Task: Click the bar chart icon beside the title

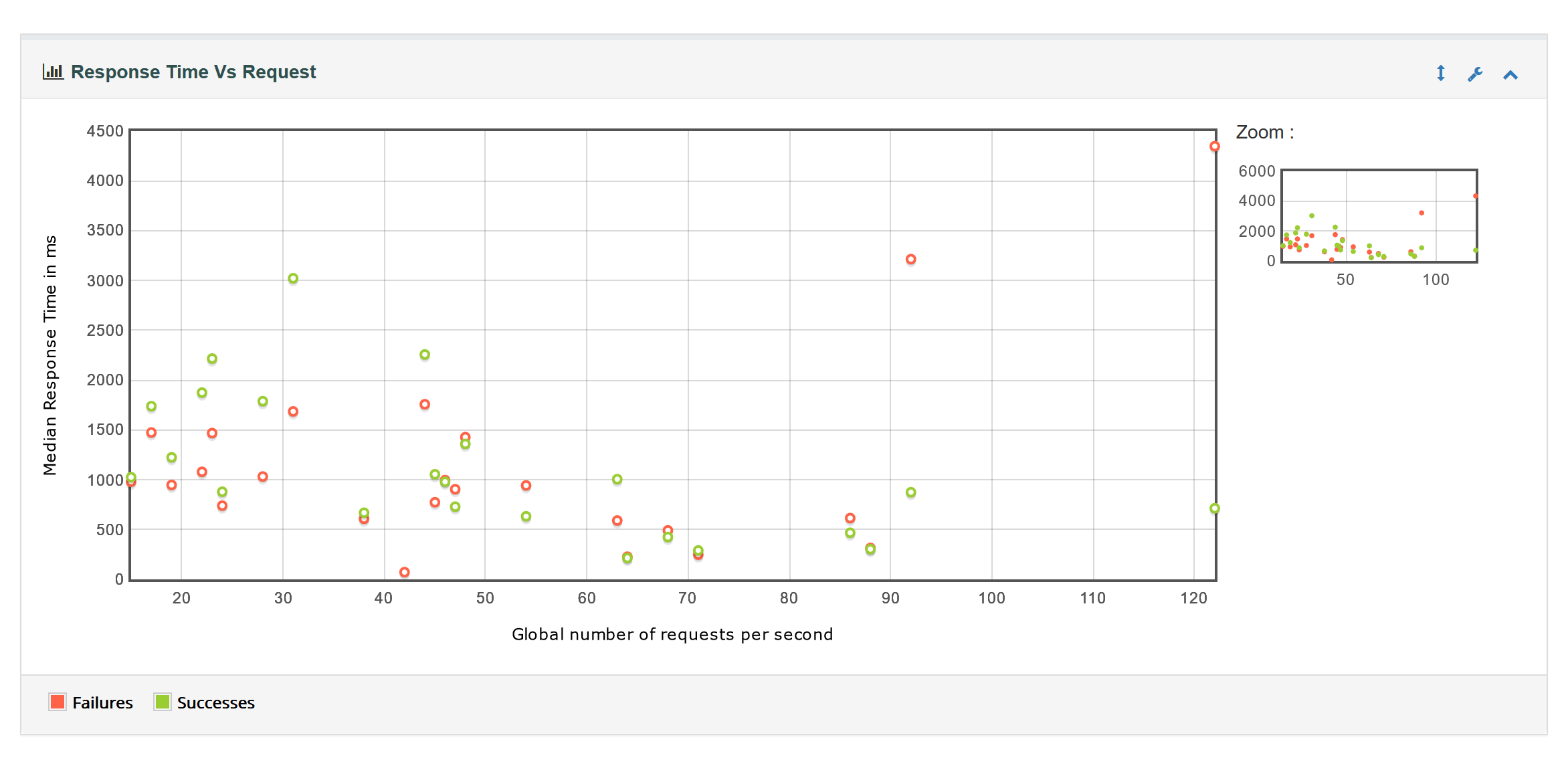Action: tap(53, 72)
